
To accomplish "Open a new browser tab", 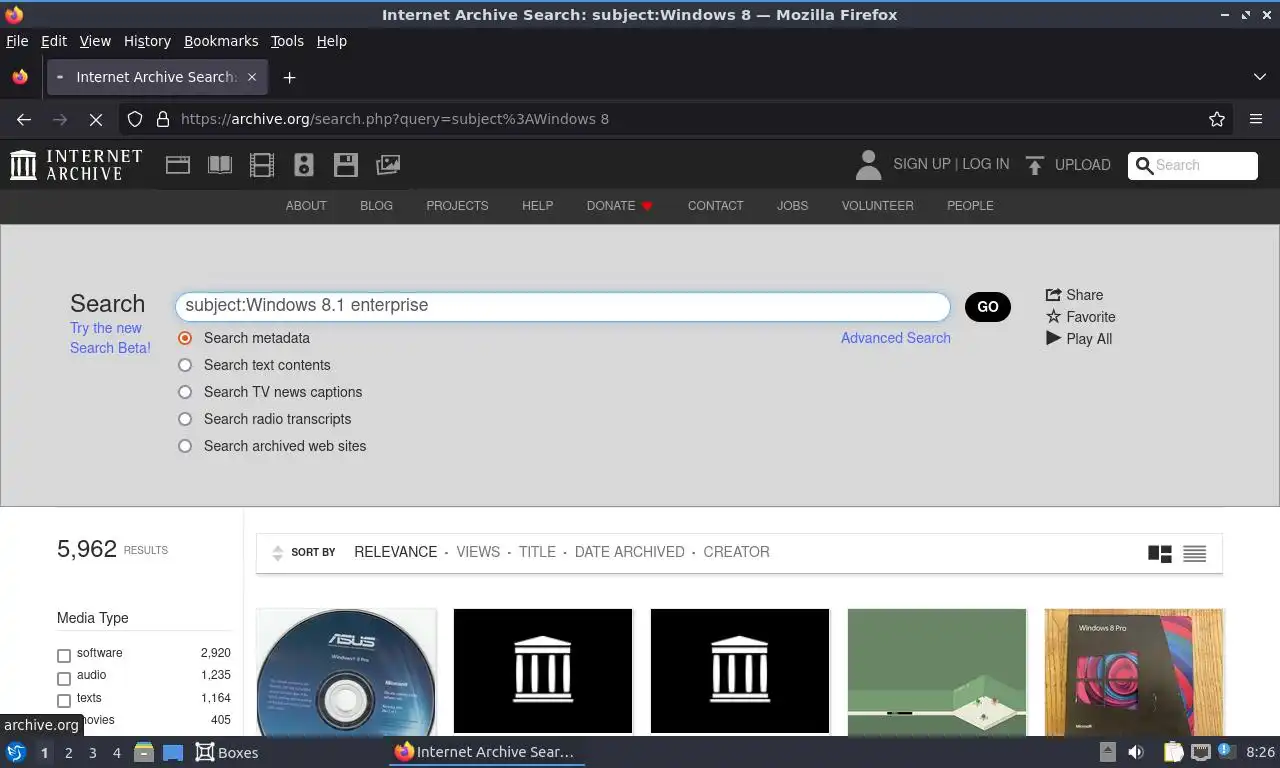I will (x=289, y=77).
